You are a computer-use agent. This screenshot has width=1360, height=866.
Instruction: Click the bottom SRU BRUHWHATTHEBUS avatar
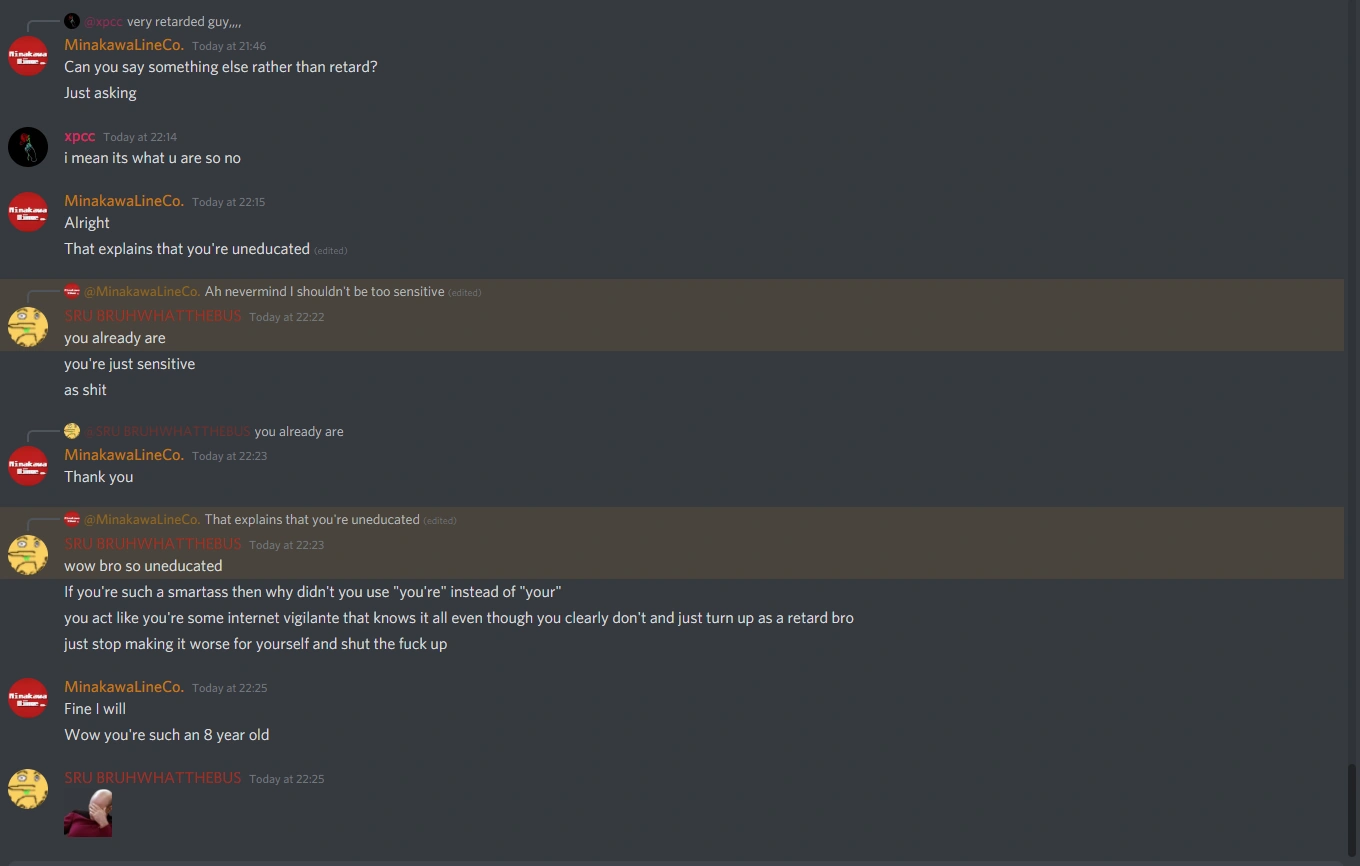27,789
